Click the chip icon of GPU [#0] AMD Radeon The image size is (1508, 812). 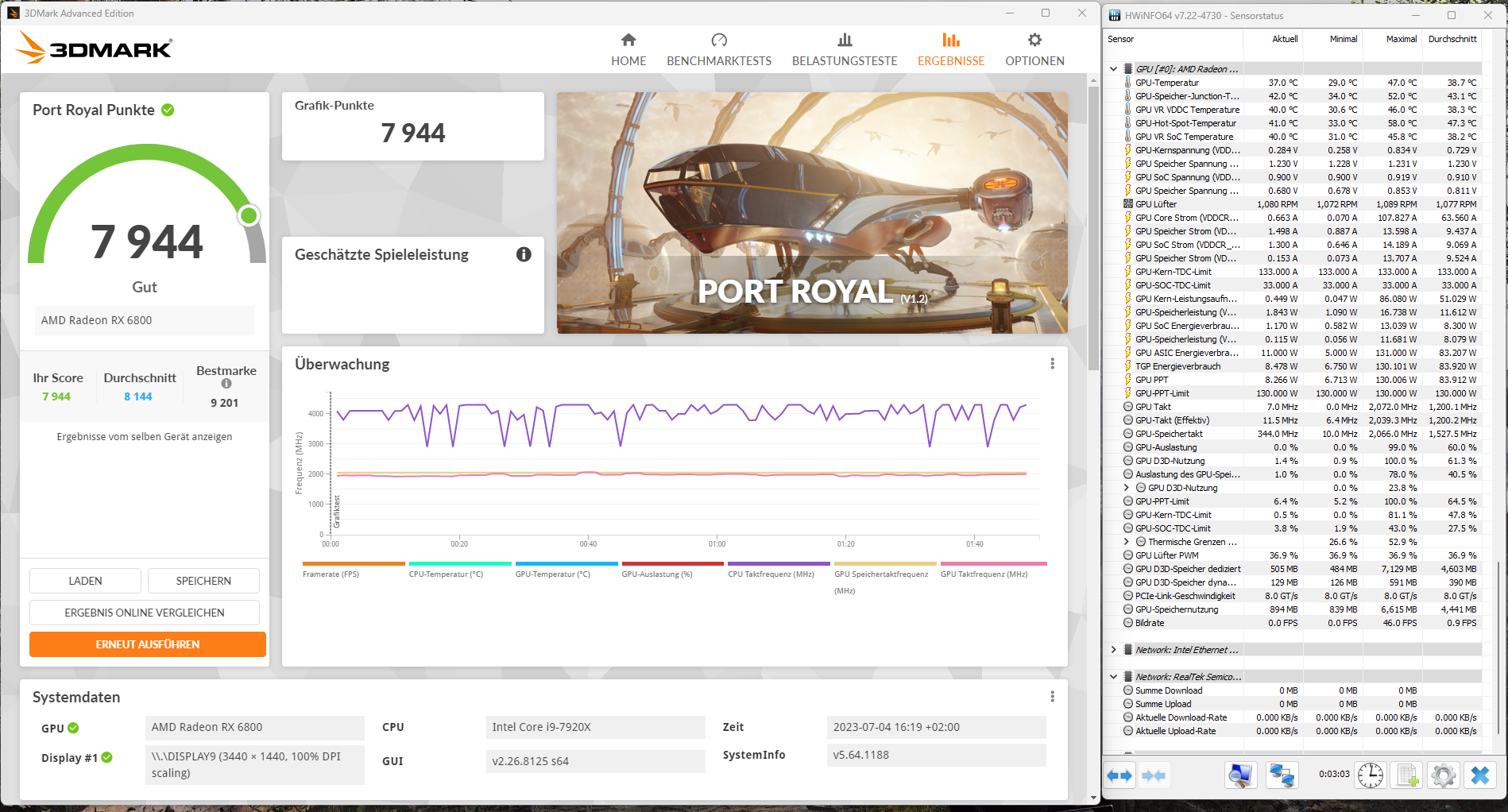coord(1128,69)
